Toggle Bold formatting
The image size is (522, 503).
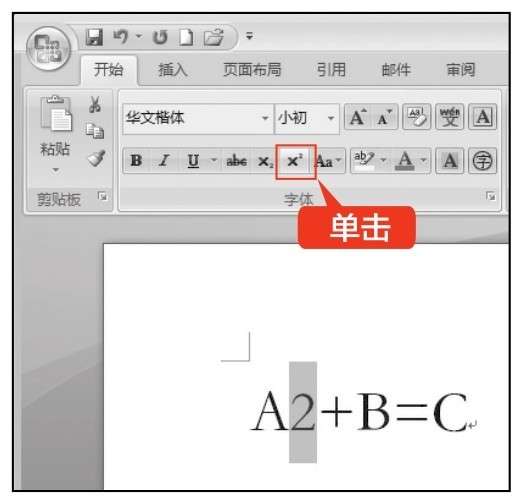(x=136, y=161)
